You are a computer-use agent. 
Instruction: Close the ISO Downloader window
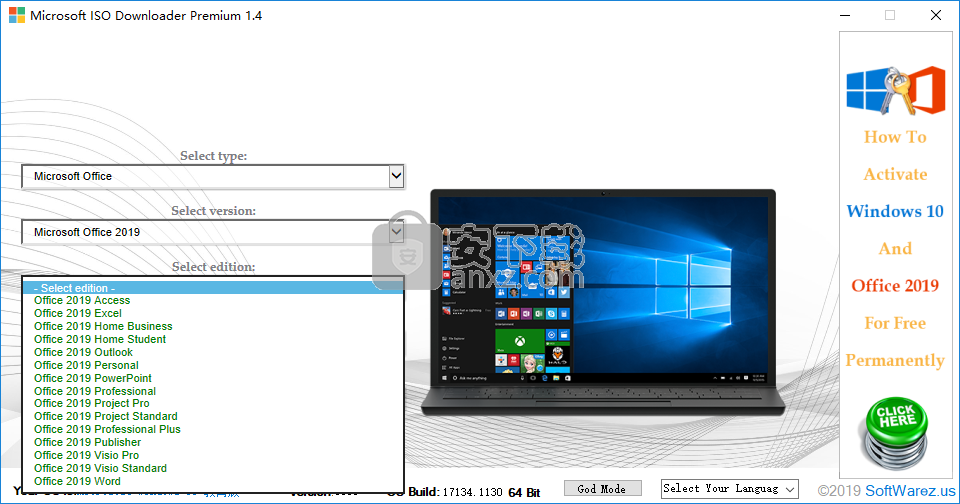coord(936,15)
